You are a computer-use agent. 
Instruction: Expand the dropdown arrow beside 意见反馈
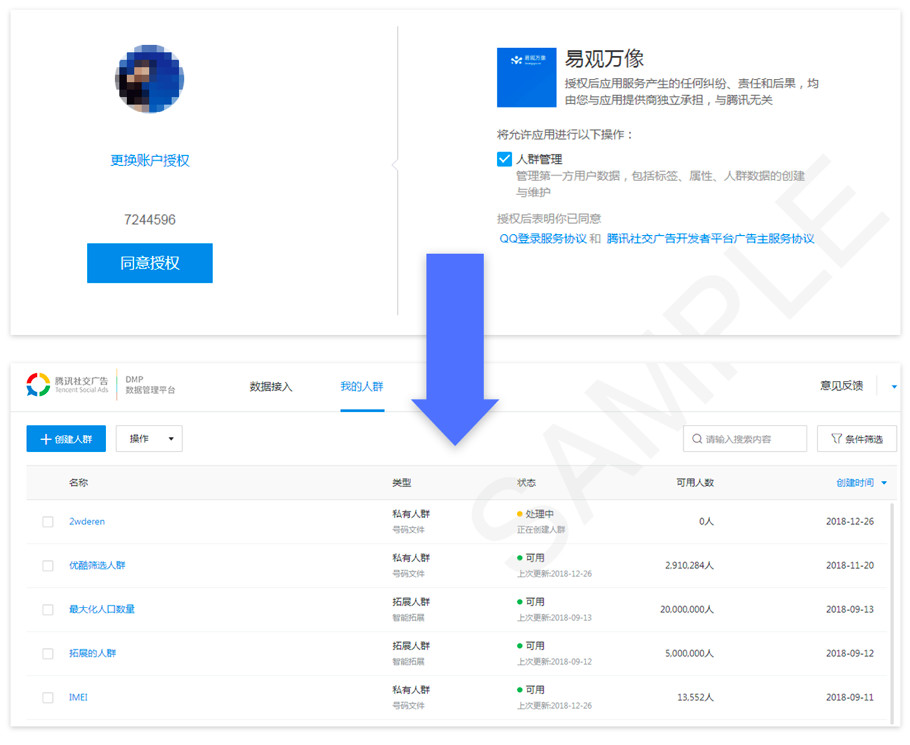click(x=894, y=386)
